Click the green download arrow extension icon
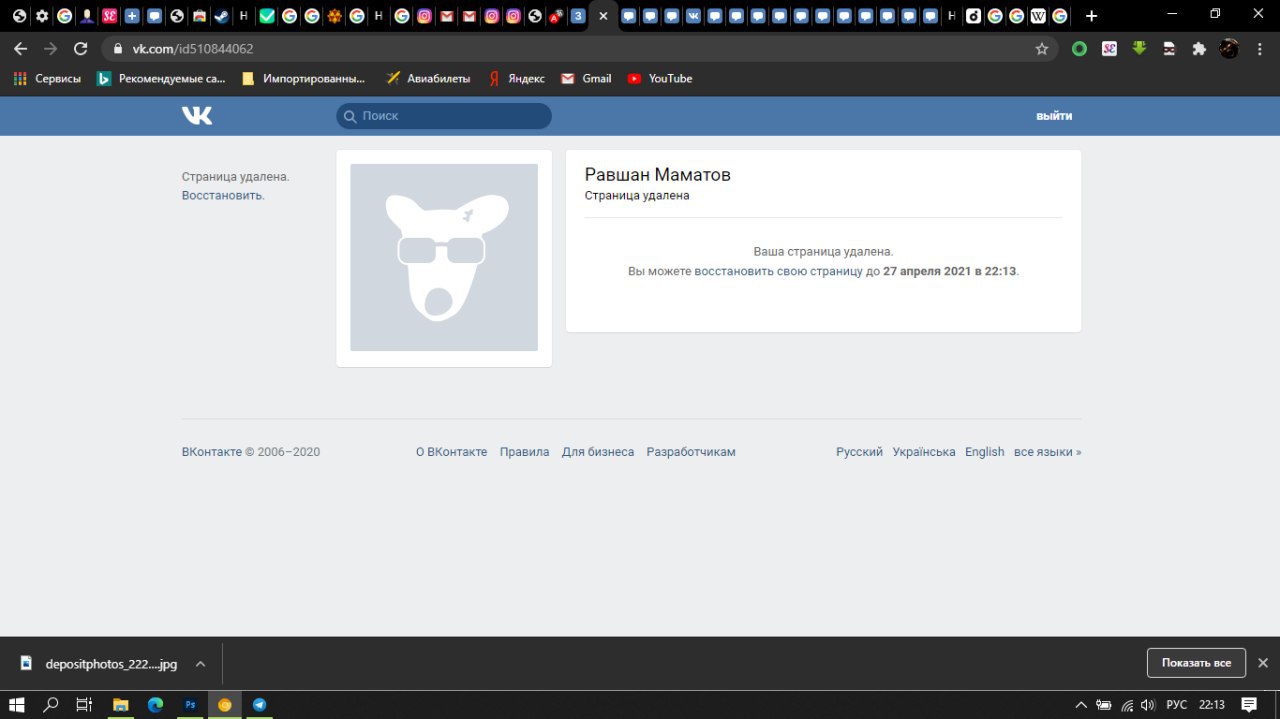 [x=1139, y=48]
